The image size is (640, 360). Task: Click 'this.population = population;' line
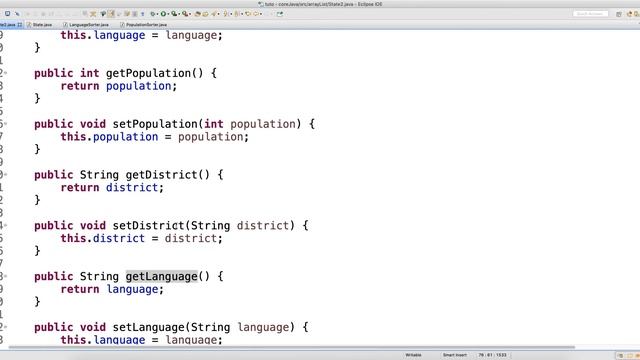coord(154,137)
